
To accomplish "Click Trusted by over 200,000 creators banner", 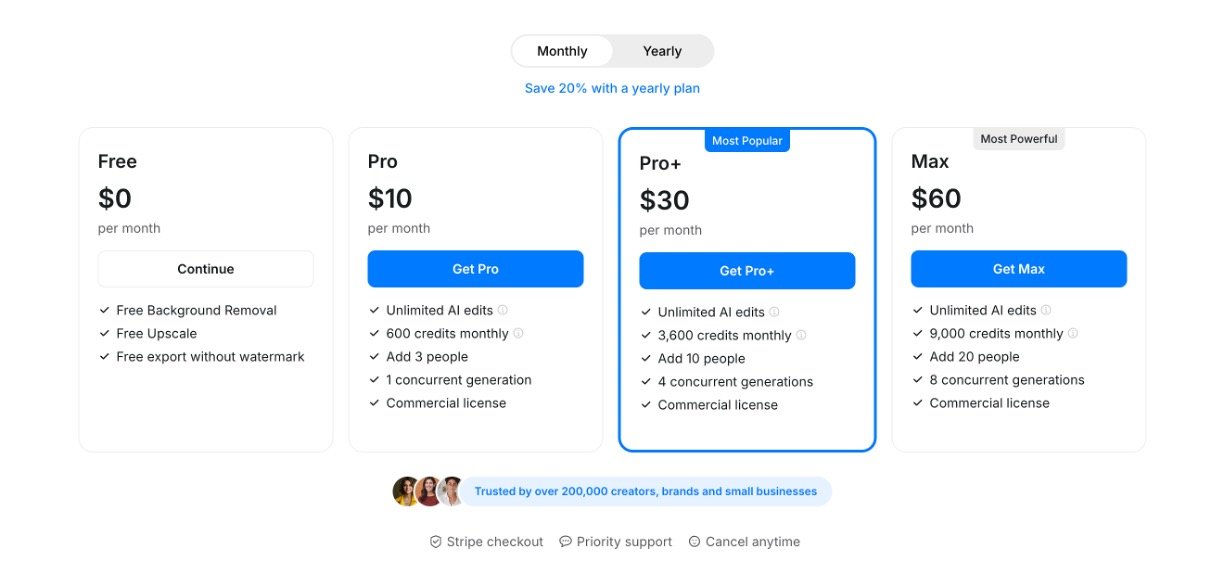I will 645,491.
